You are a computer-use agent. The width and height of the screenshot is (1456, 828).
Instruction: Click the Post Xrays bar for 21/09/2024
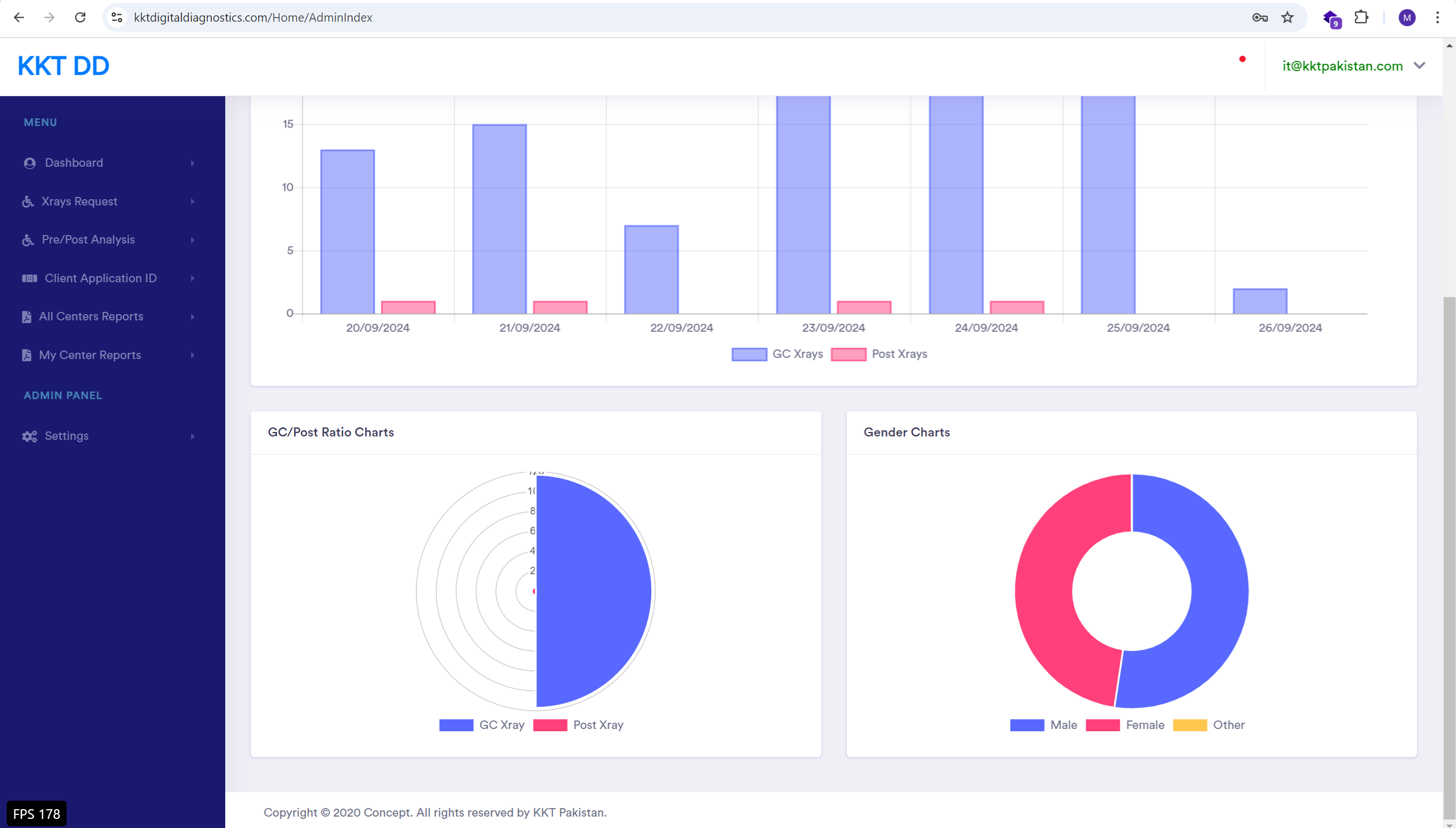[560, 308]
